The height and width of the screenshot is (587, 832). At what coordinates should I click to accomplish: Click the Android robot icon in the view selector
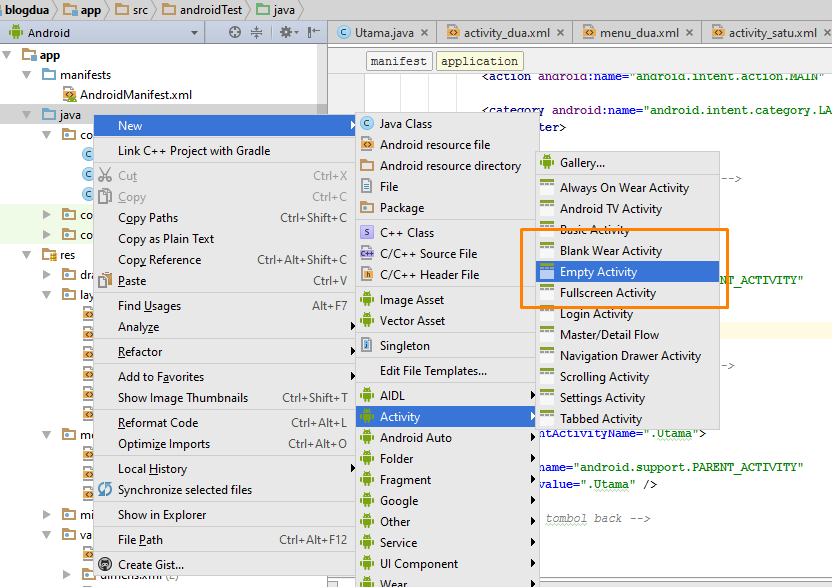pos(16,32)
